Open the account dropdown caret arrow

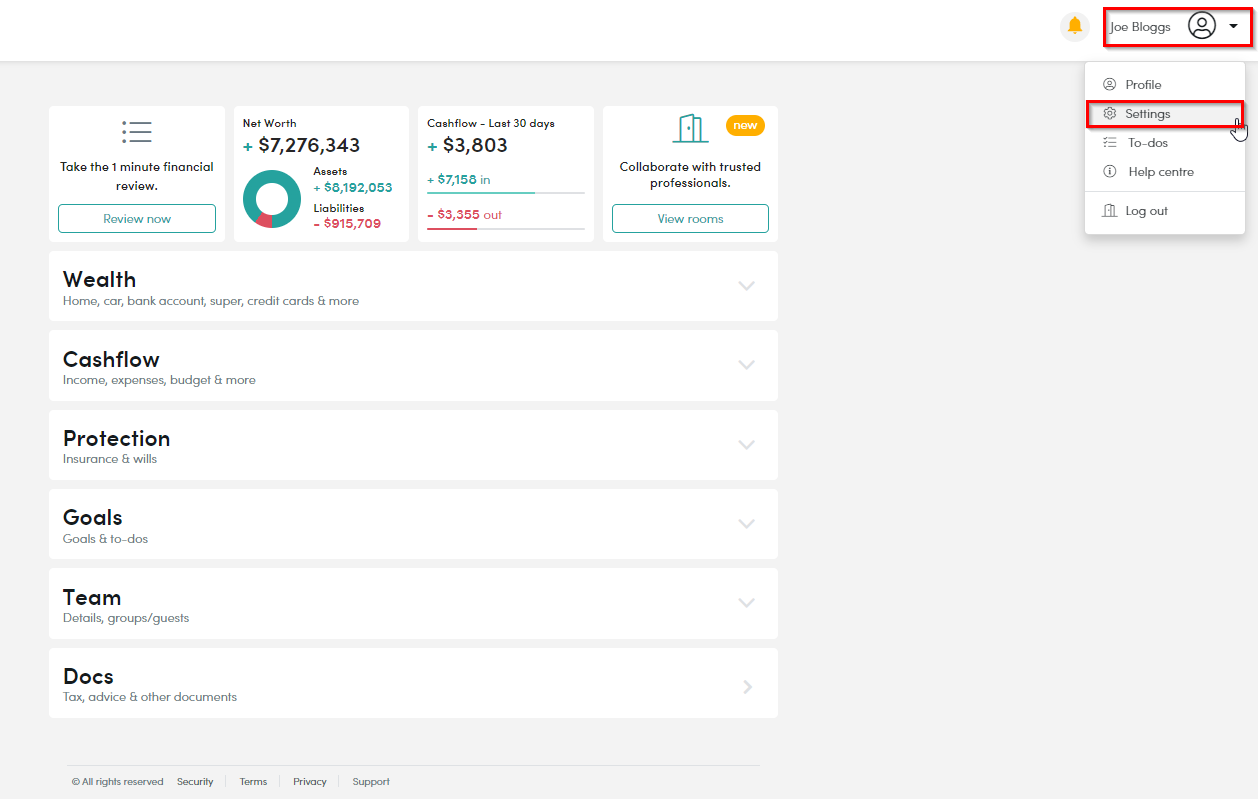click(1233, 27)
